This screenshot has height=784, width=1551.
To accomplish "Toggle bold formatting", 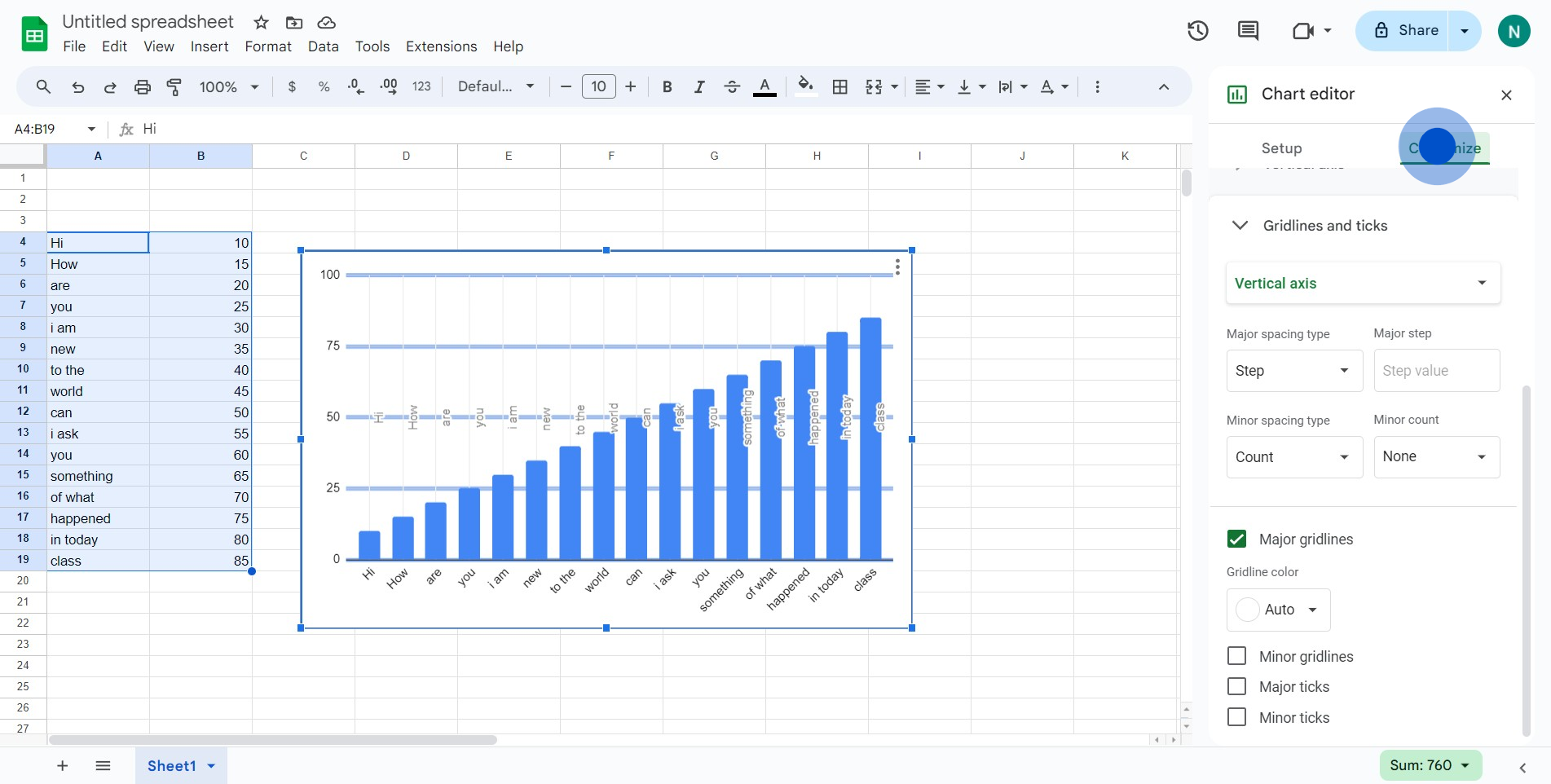I will click(x=667, y=87).
